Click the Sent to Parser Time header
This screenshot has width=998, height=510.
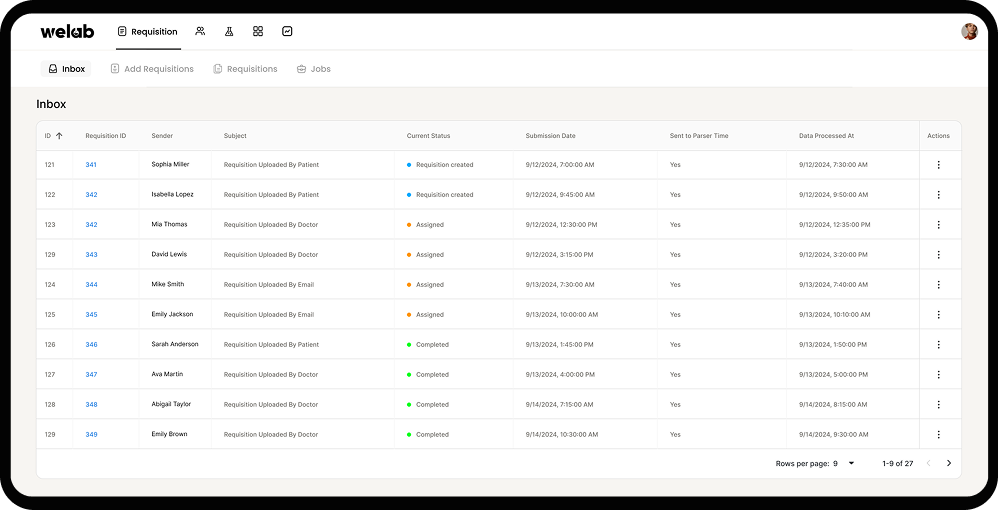pos(699,136)
